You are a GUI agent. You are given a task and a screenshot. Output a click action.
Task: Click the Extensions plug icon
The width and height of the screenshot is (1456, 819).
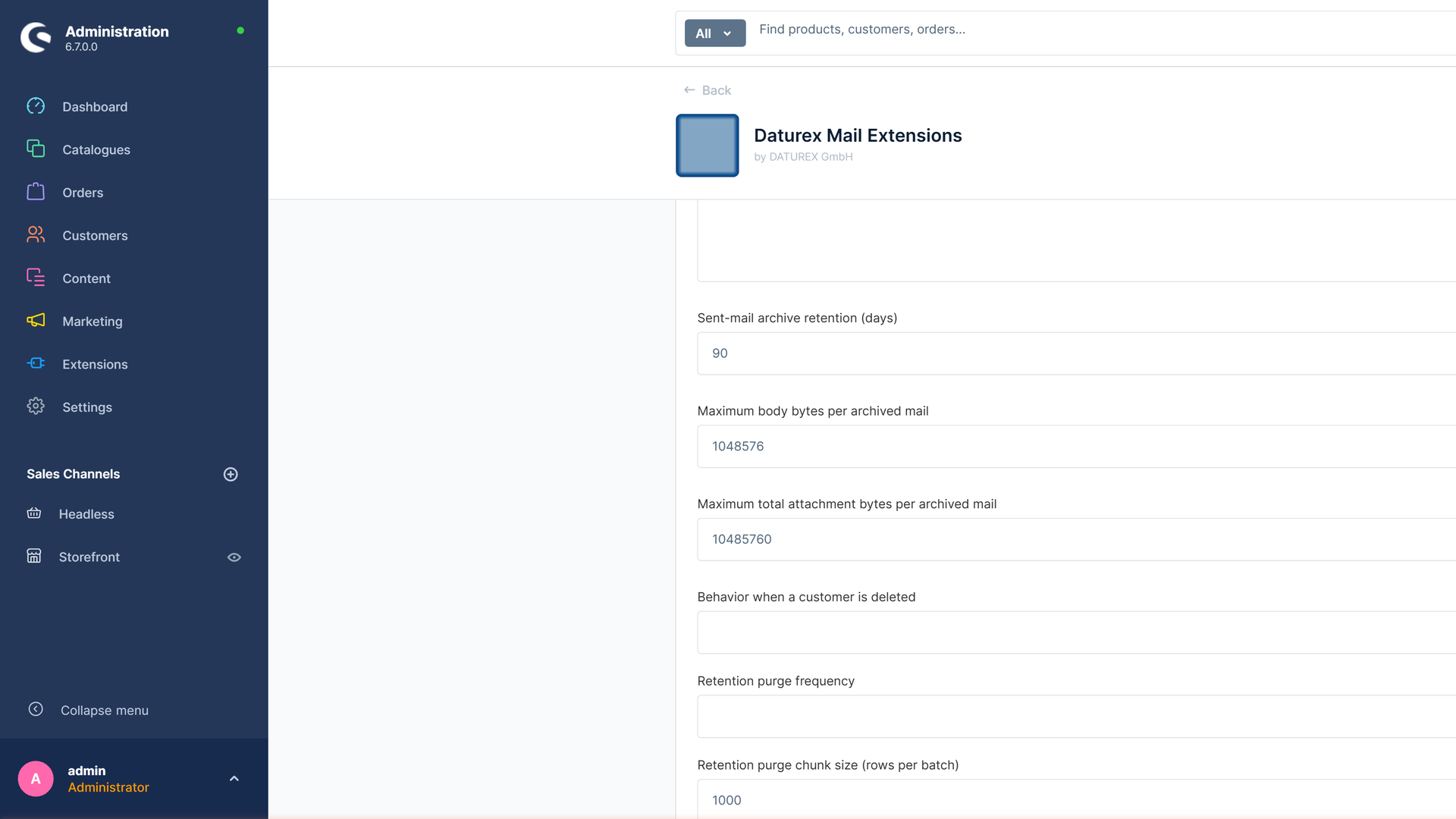click(x=36, y=363)
